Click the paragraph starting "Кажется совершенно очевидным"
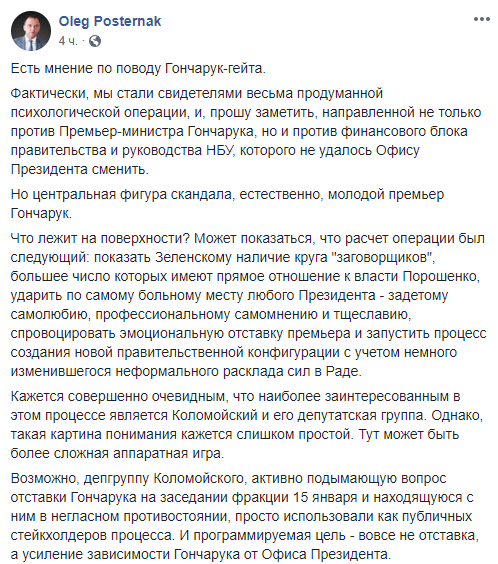Image resolution: width=498 pixels, height=564 pixels. click(247, 424)
